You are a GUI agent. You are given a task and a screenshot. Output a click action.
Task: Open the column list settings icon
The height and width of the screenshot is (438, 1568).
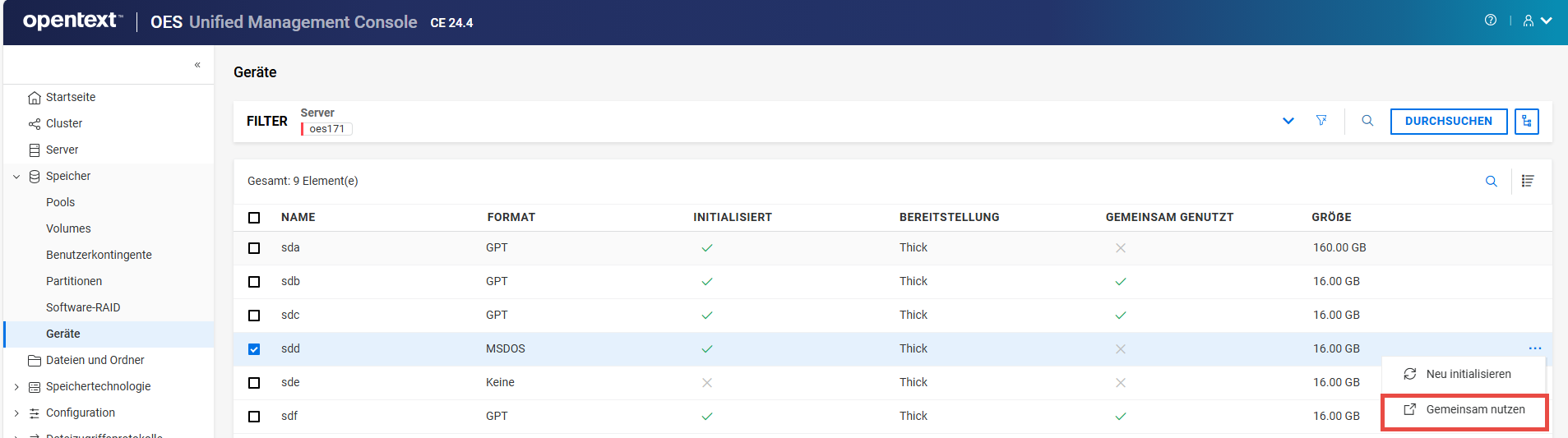(x=1528, y=182)
